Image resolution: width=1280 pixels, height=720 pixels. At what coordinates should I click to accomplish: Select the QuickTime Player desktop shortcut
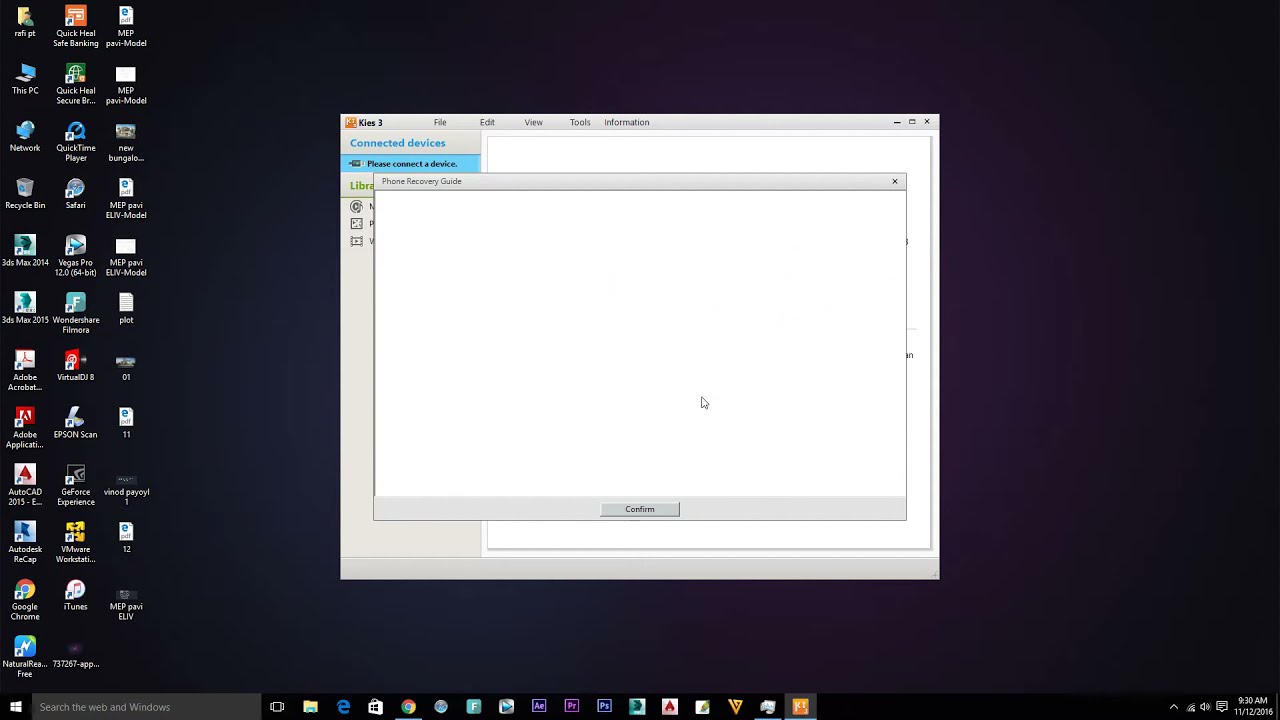click(75, 141)
